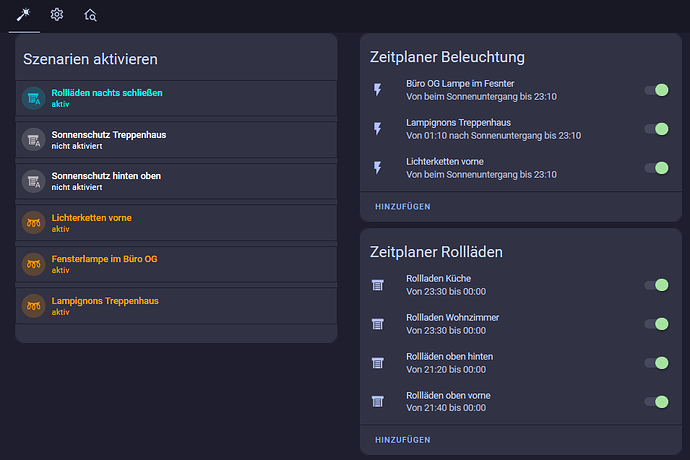Open the Büro OG Lampe im Fesnter entry
Image resolution: width=690 pixels, height=460 pixels.
[x=481, y=90]
